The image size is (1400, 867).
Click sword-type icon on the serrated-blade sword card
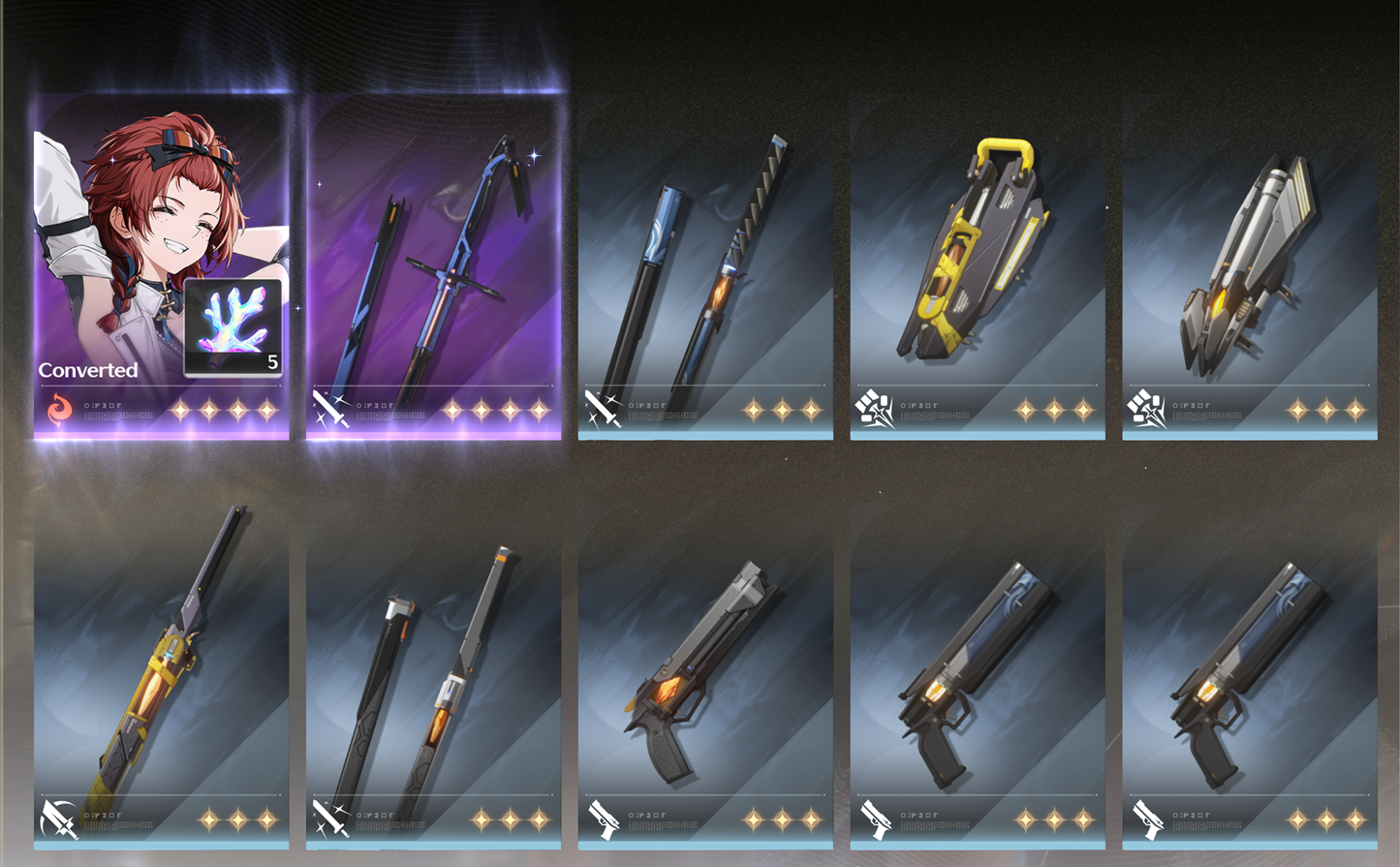click(x=602, y=410)
